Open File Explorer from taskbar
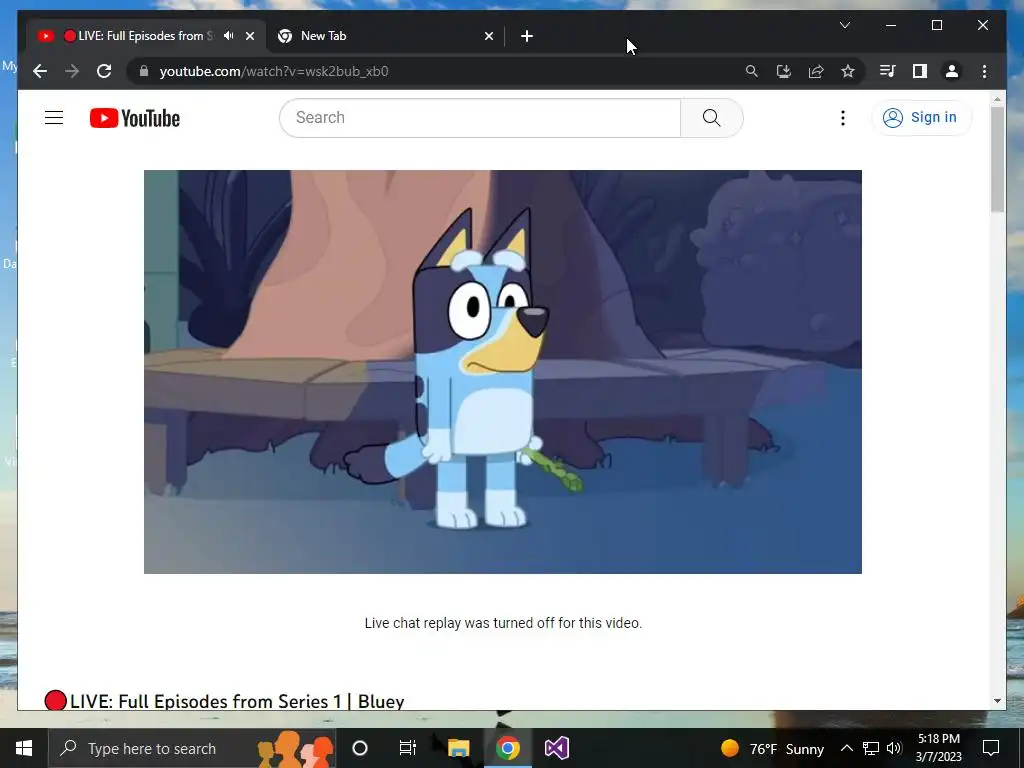The image size is (1024, 768). click(x=458, y=748)
